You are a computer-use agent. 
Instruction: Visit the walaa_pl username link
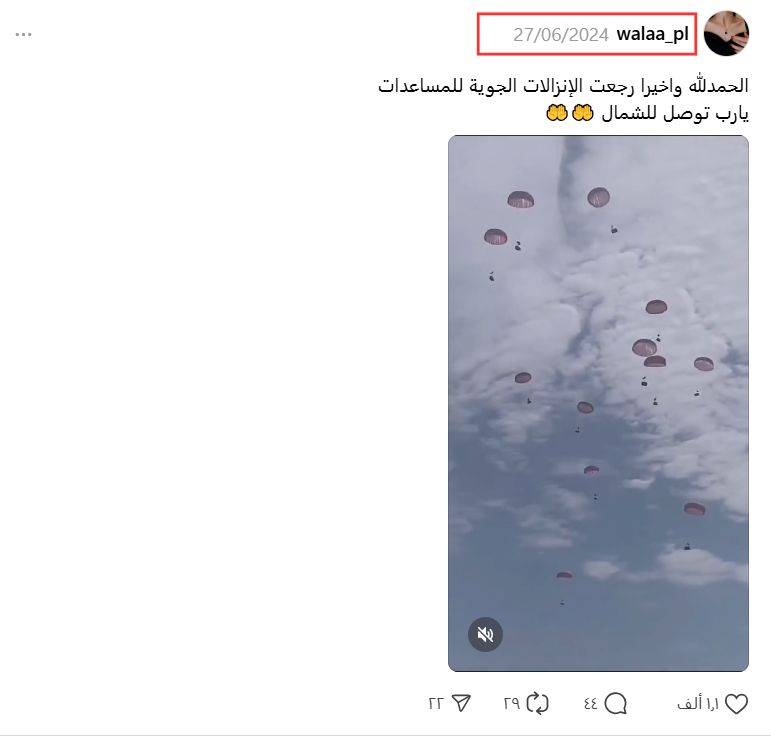pos(652,34)
